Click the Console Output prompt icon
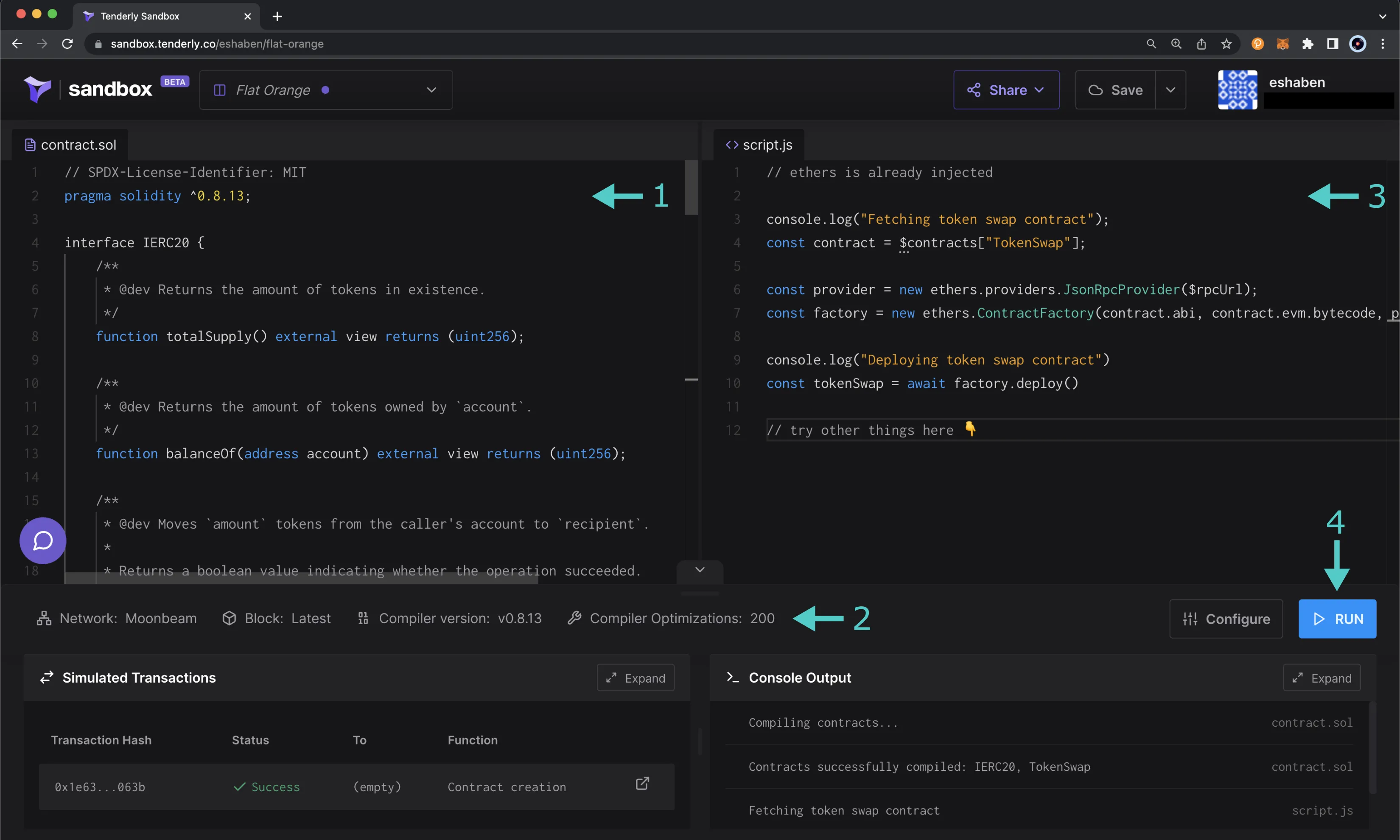Image resolution: width=1400 pixels, height=840 pixels. point(733,677)
